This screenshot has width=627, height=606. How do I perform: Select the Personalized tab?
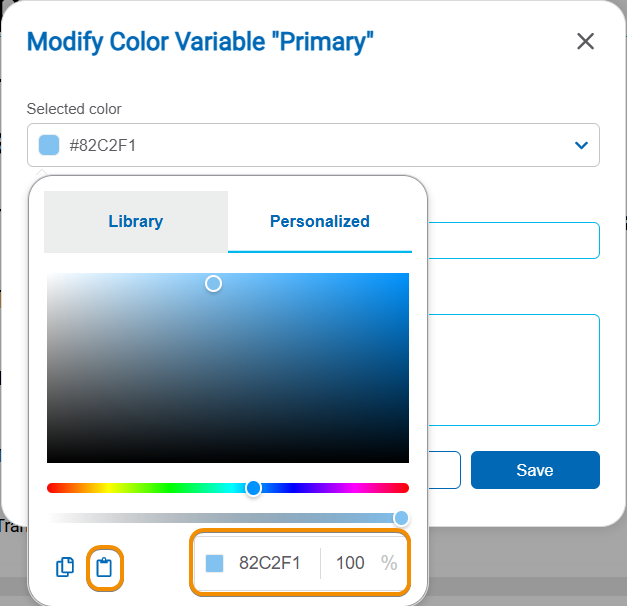(x=320, y=221)
